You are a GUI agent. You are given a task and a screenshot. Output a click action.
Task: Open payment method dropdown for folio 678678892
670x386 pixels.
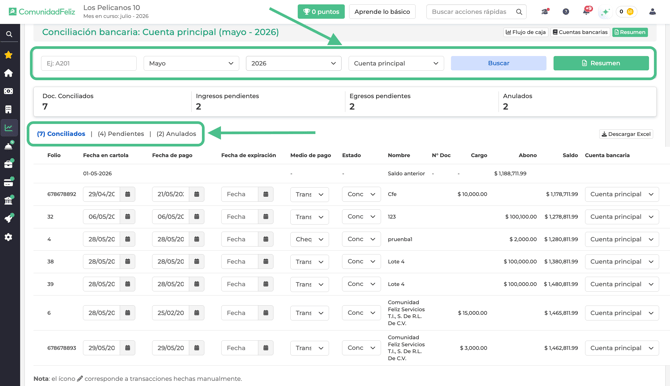pyautogui.click(x=309, y=194)
